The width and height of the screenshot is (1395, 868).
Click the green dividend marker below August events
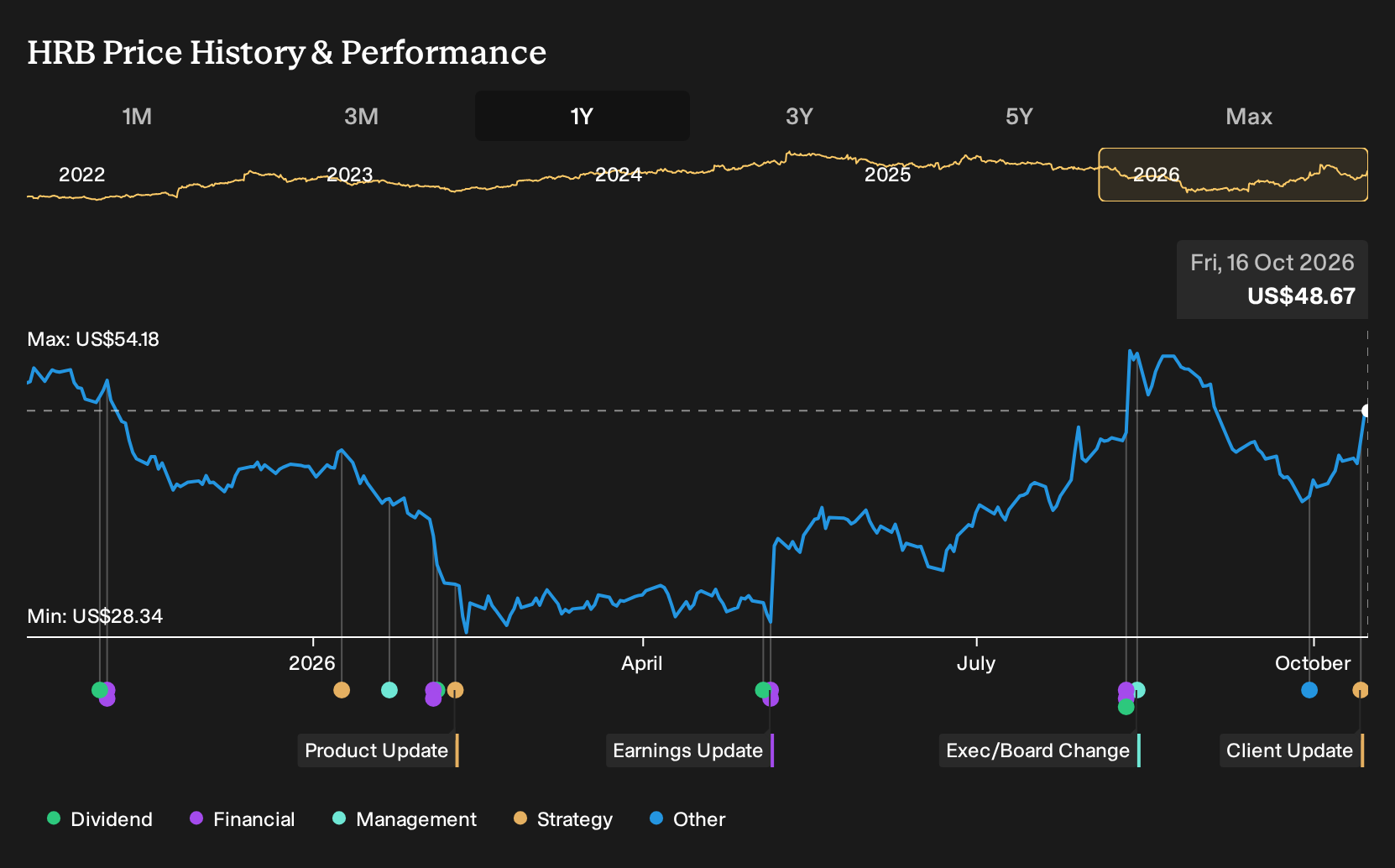tap(1126, 707)
